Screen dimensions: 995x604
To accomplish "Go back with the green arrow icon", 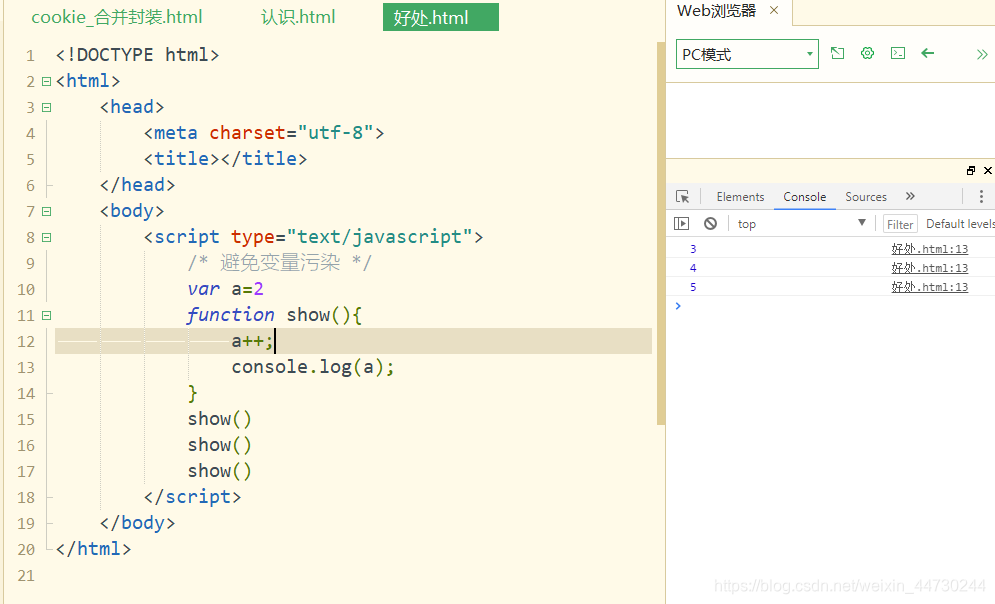I will pyautogui.click(x=928, y=53).
